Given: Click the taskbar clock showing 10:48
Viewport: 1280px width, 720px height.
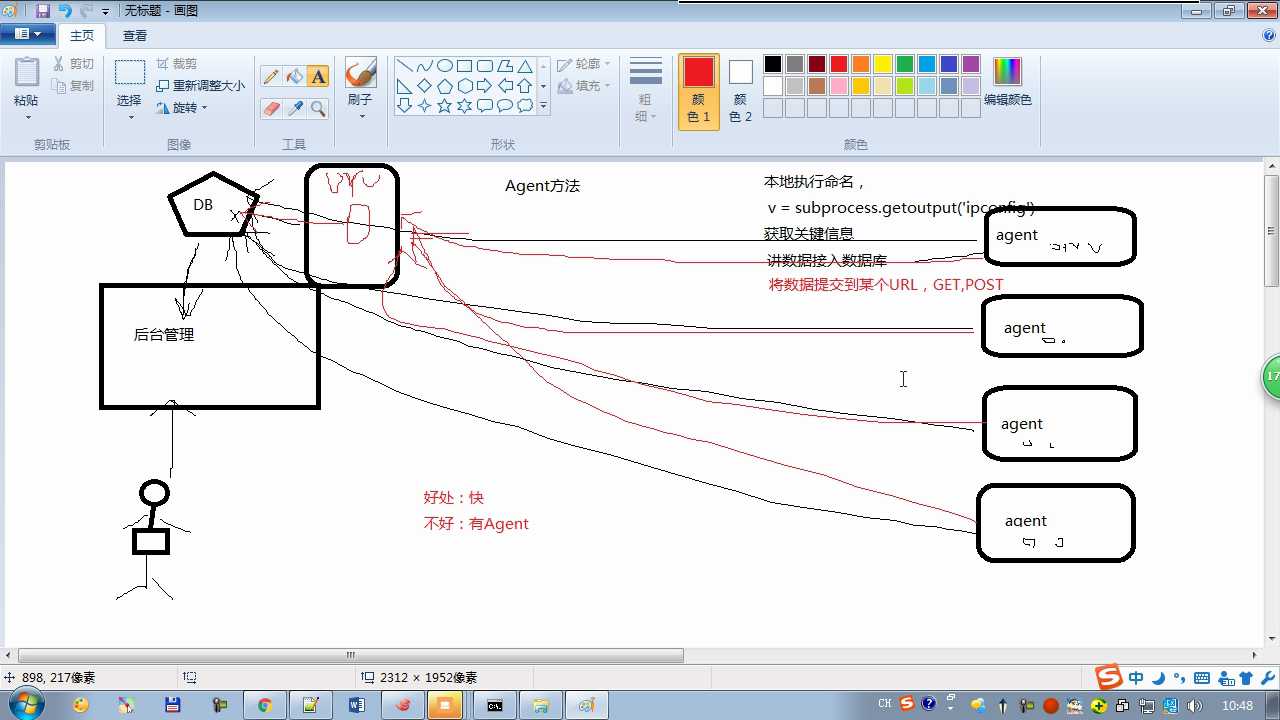Looking at the screenshot, I should (x=1237, y=706).
